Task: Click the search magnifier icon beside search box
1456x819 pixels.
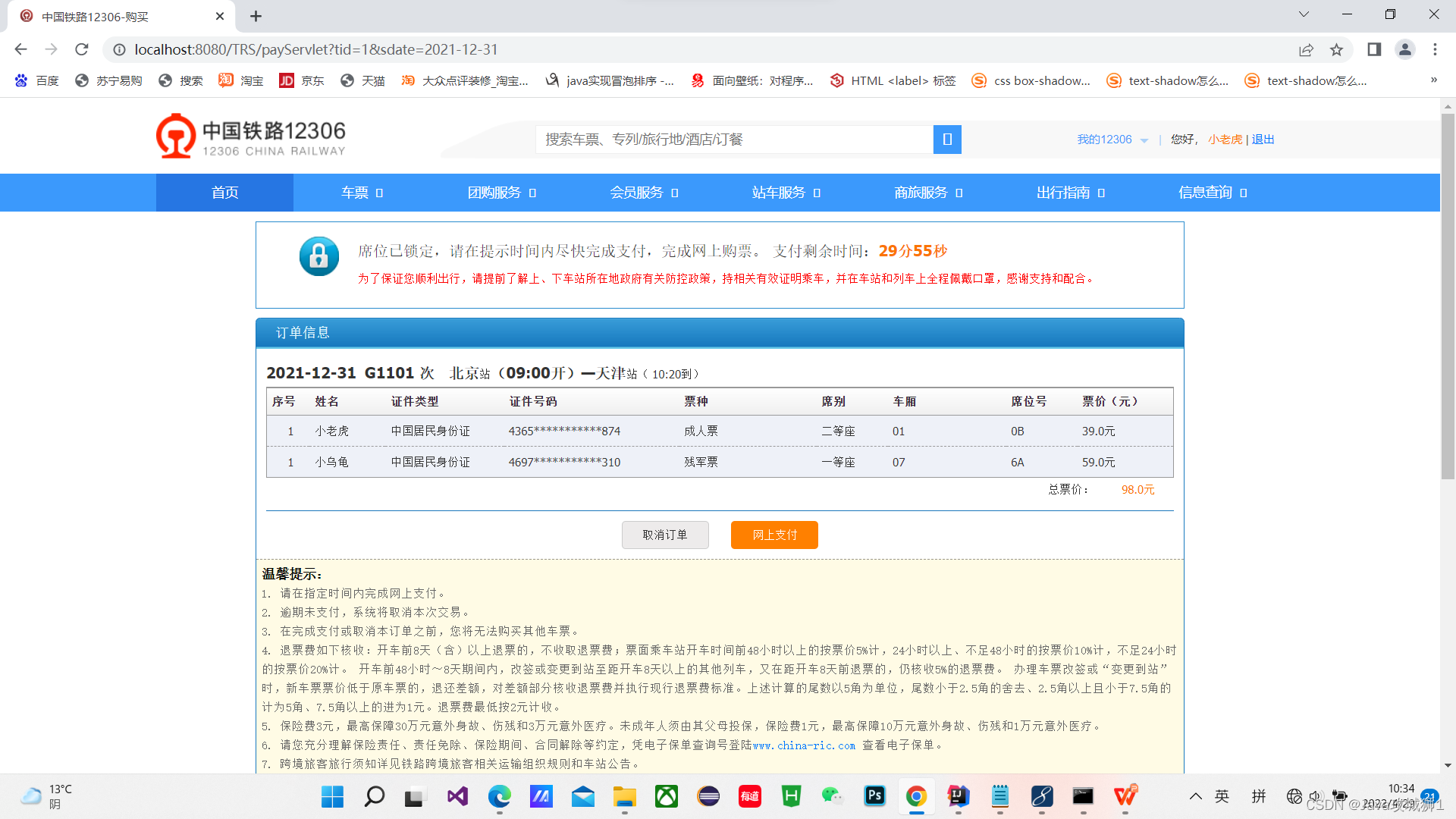Action: pos(946,140)
